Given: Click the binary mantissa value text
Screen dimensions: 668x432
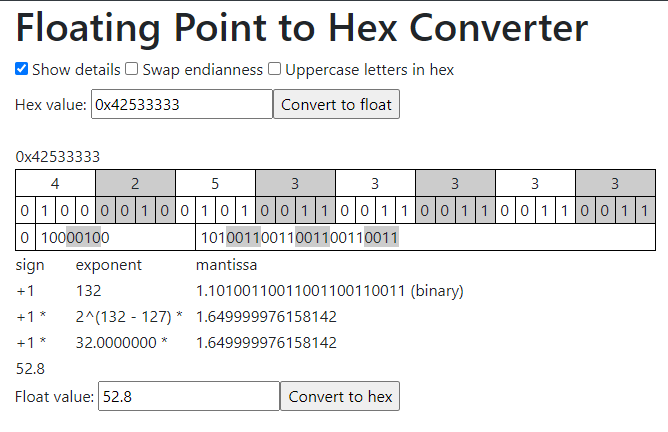Looking at the screenshot, I should click(x=329, y=291).
